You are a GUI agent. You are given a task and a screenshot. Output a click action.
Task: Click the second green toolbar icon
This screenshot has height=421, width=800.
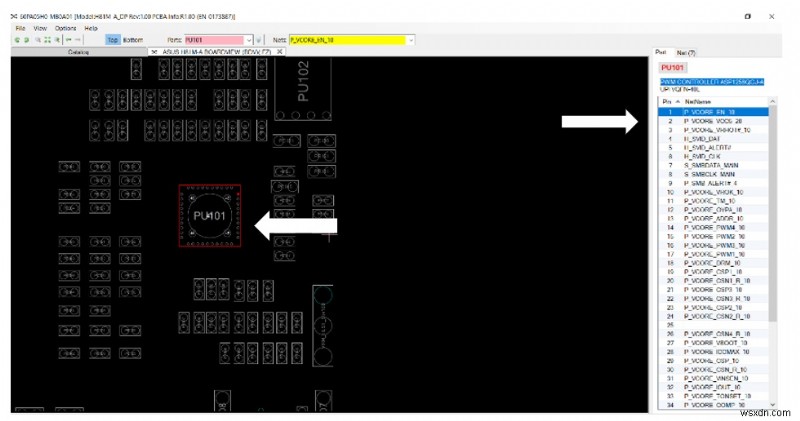(x=26, y=40)
